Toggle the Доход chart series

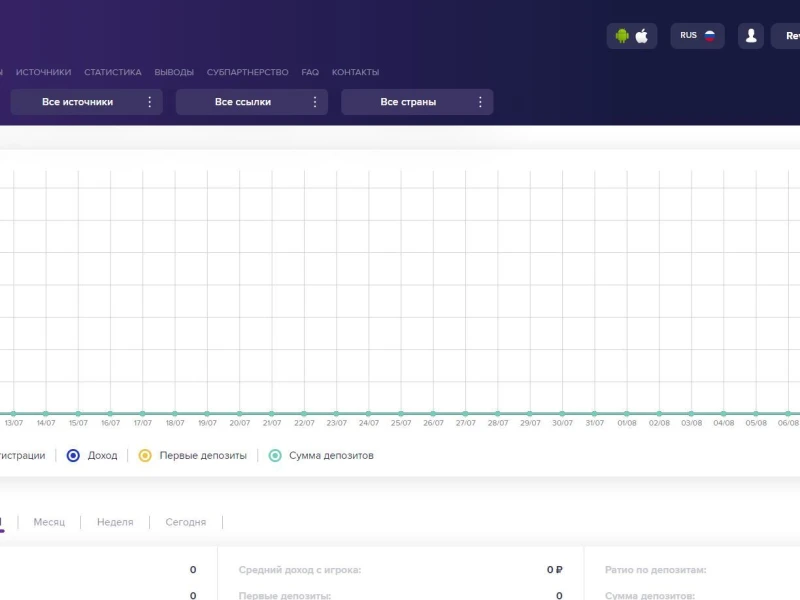[73, 456]
